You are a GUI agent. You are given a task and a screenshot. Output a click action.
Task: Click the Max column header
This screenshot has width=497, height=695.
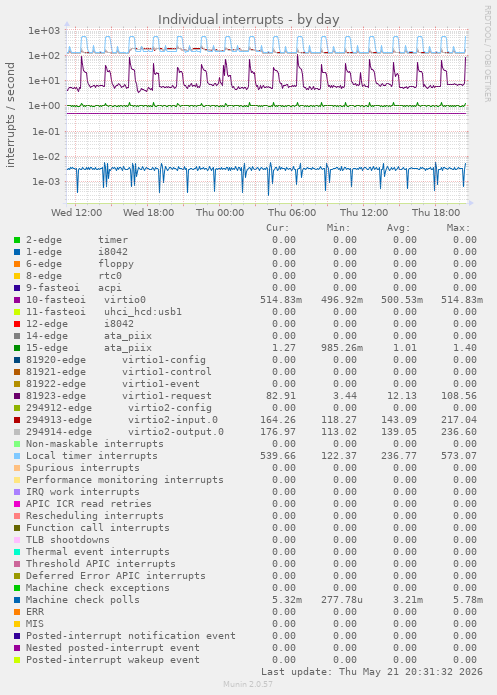458,228
